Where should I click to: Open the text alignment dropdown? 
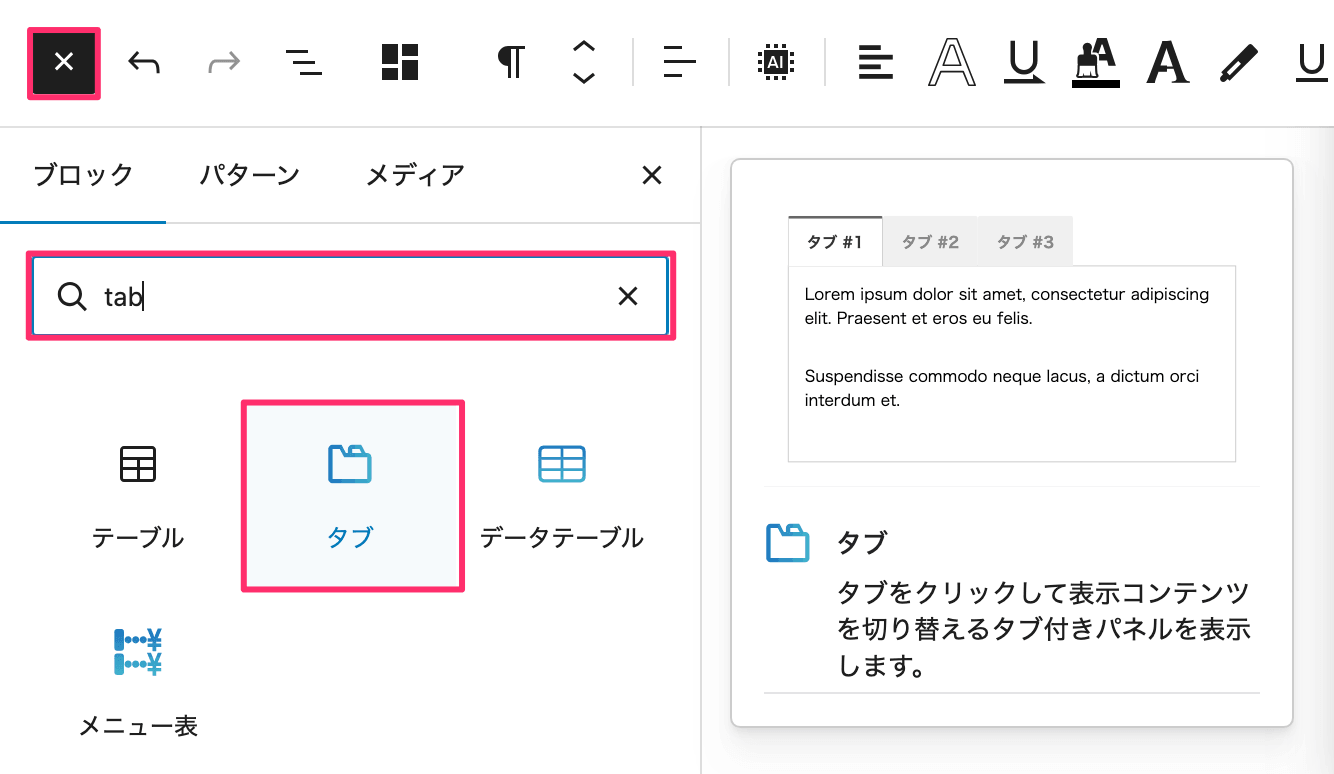coord(680,63)
